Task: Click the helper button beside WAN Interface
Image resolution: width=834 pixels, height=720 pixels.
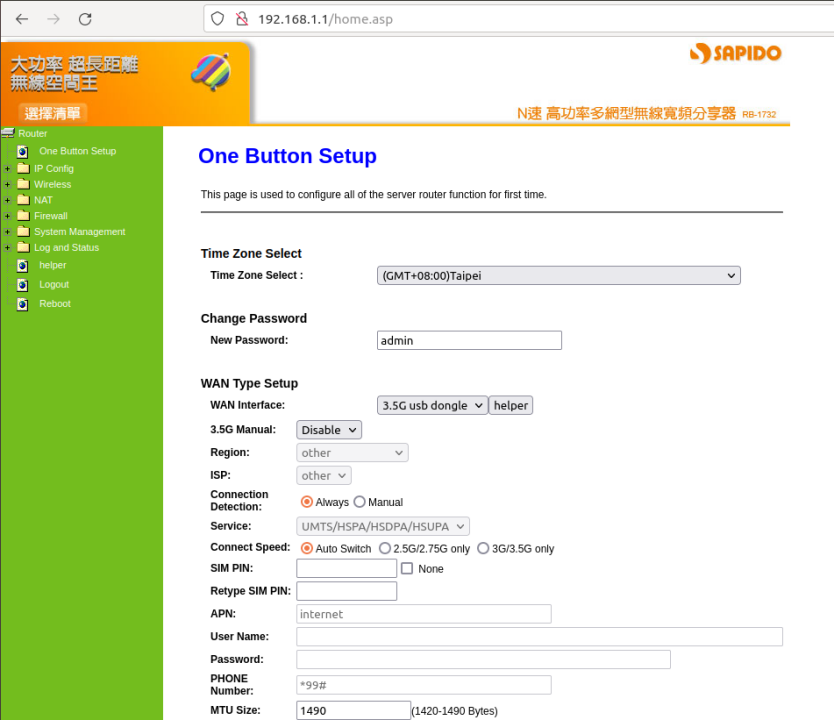Action: pos(511,405)
